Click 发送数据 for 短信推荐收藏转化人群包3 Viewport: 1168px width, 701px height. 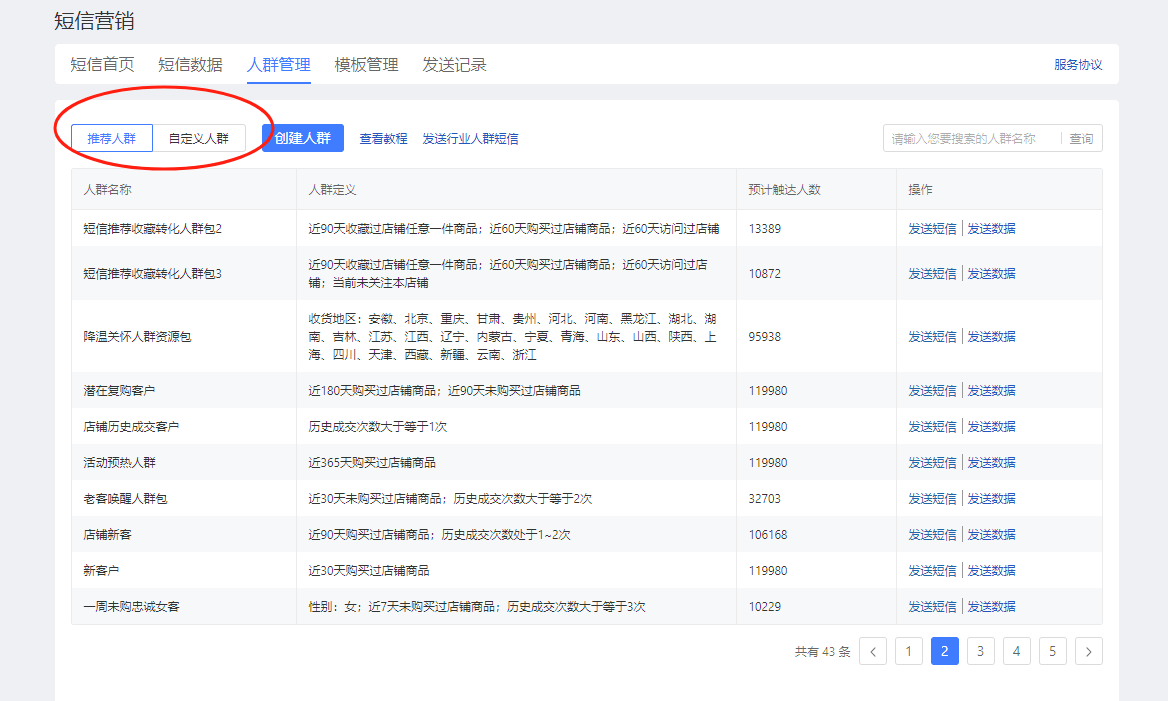tap(991, 273)
